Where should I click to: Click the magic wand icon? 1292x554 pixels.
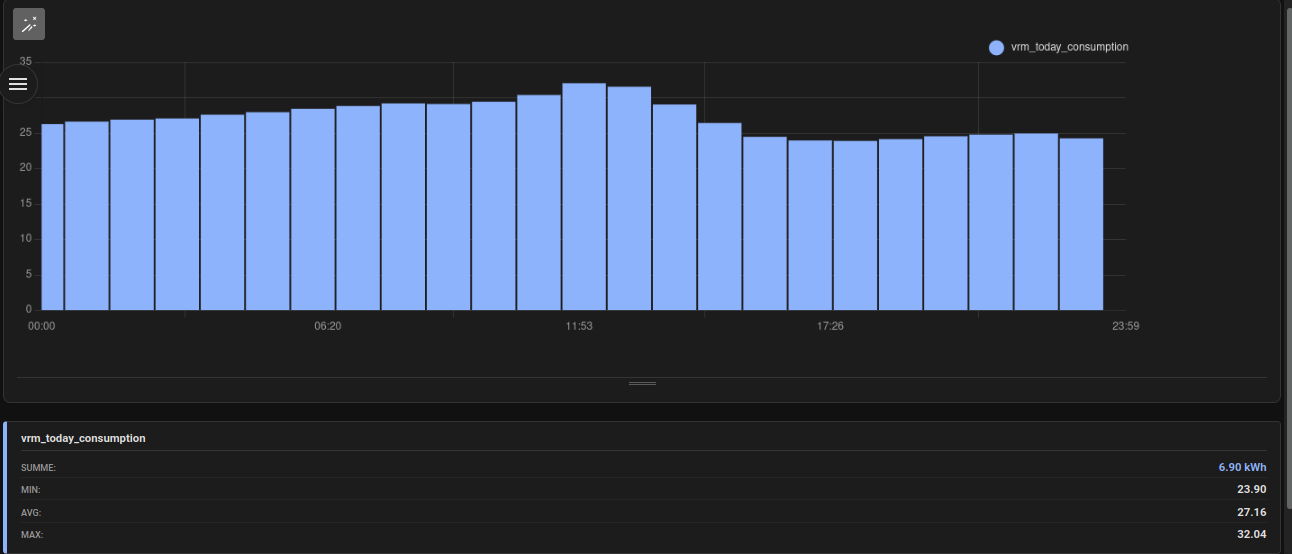coord(28,24)
